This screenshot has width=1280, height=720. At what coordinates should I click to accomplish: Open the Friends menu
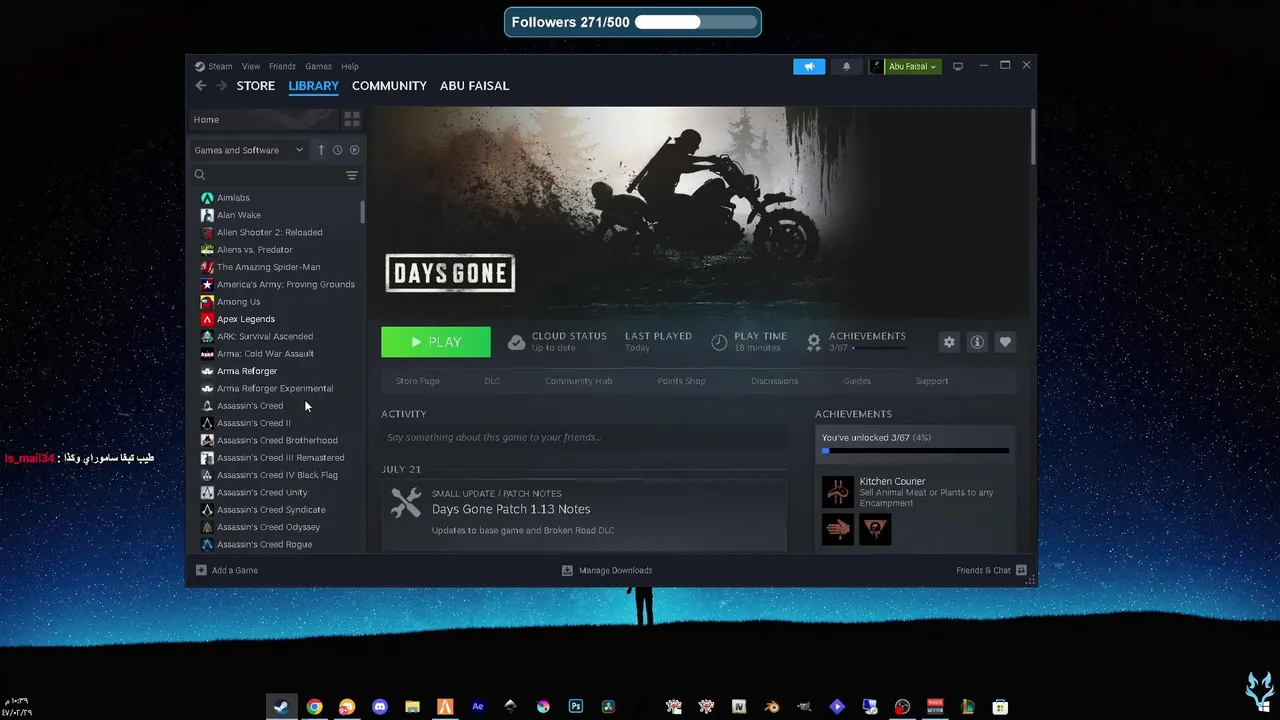tap(282, 66)
